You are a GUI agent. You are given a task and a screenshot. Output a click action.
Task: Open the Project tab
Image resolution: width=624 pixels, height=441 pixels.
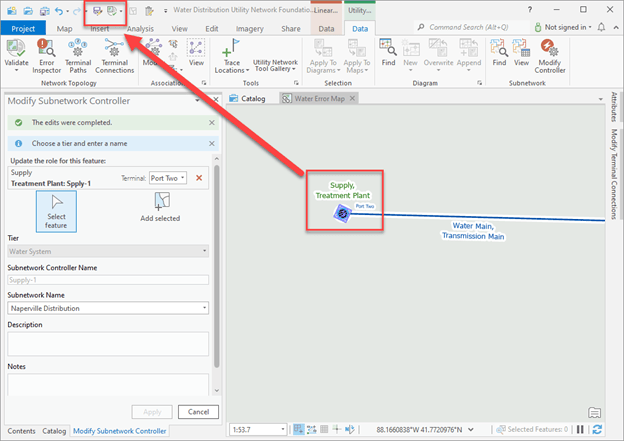point(23,29)
